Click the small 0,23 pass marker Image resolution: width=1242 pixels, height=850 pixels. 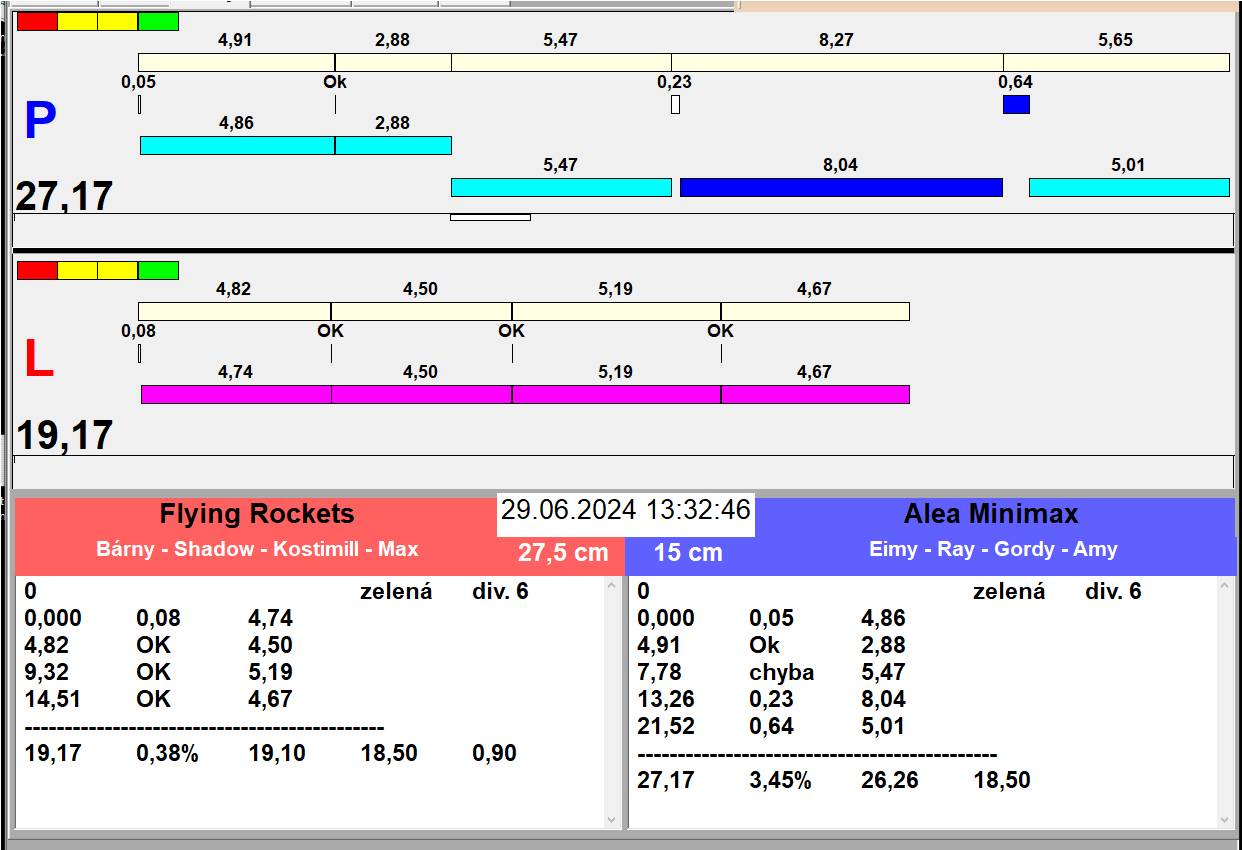(675, 104)
